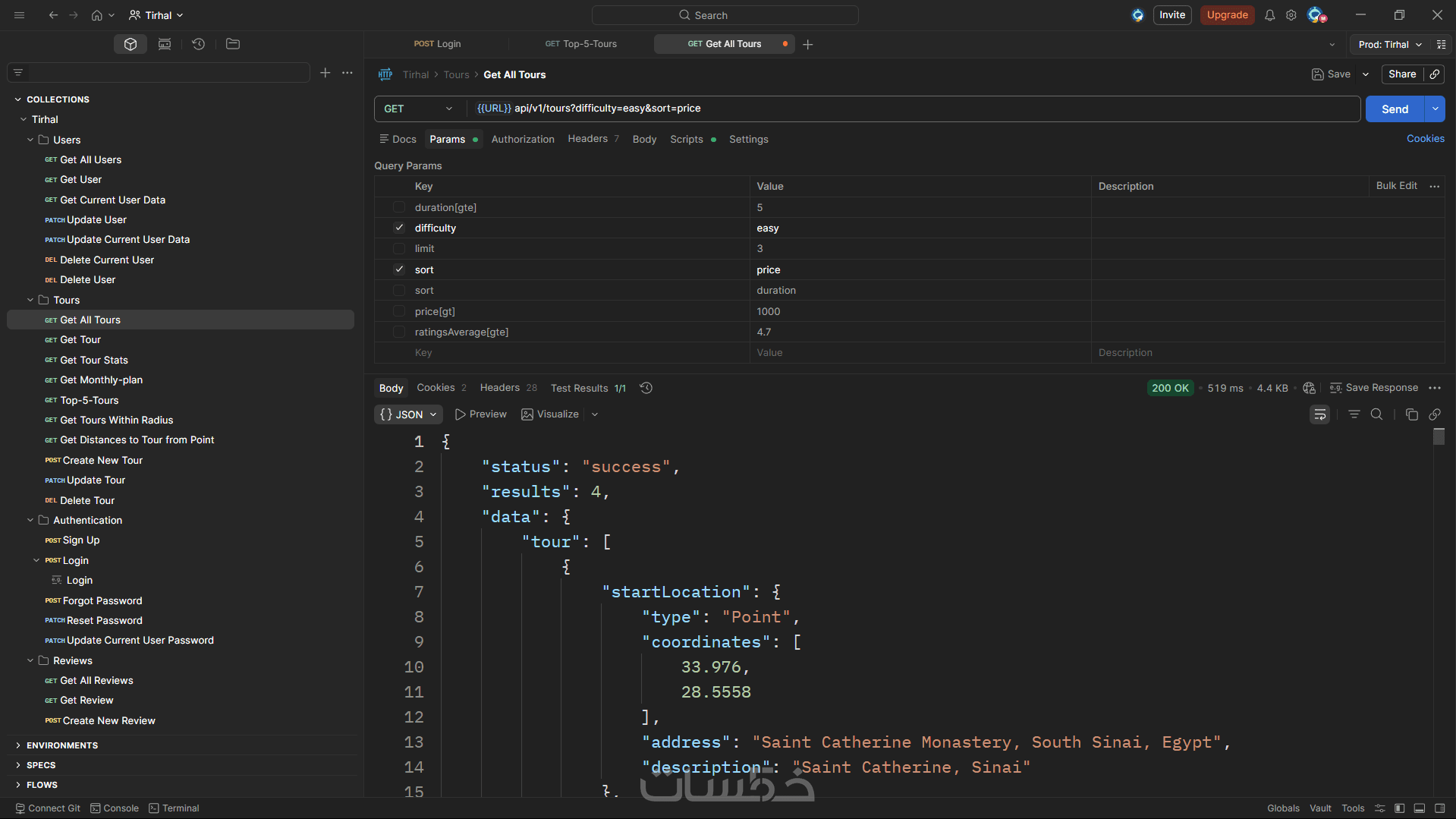Copy the response body with copy icon

point(1411,414)
